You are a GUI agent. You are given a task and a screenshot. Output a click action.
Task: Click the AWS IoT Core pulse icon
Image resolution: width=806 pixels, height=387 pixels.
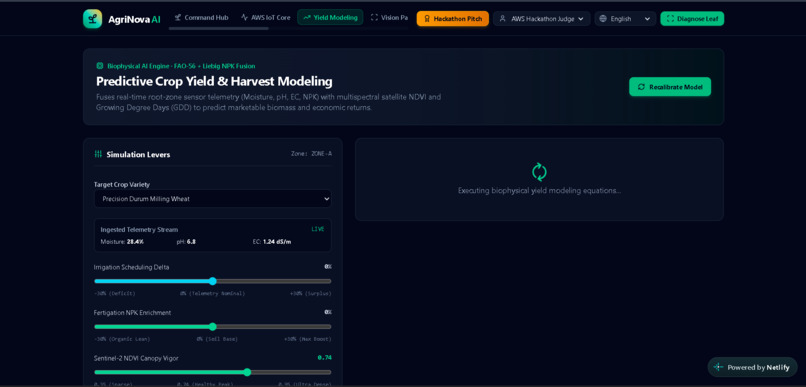244,17
